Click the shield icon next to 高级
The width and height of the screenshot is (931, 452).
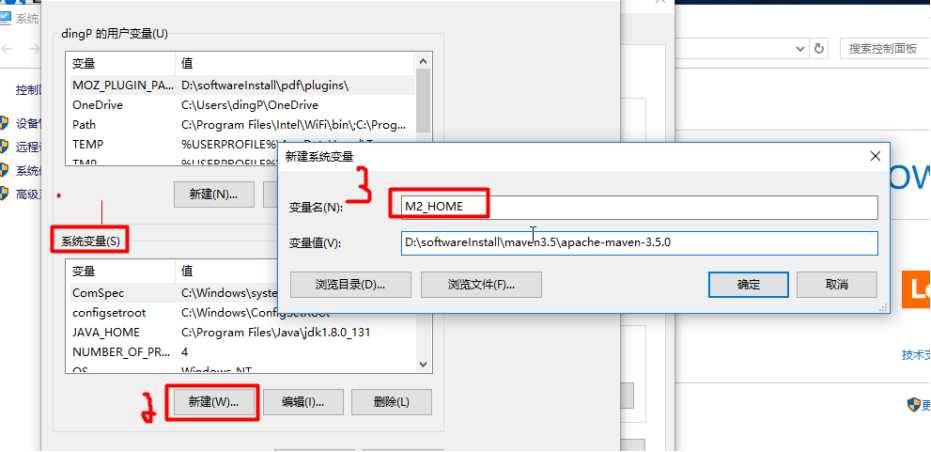pyautogui.click(x=4, y=194)
